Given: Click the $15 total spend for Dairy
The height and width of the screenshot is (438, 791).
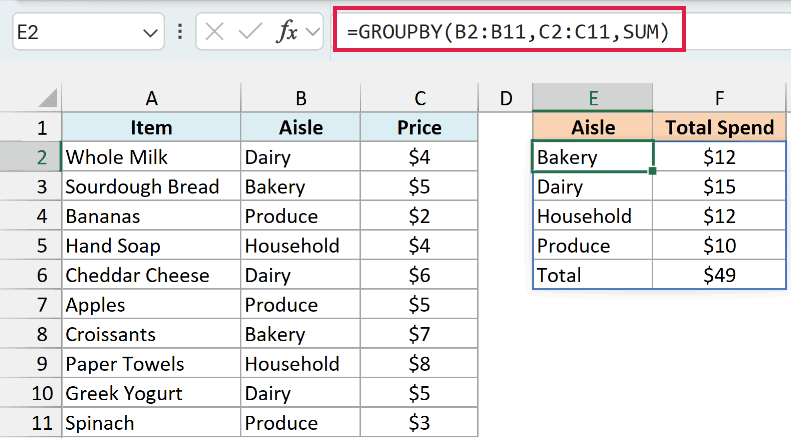Looking at the screenshot, I should [719, 187].
